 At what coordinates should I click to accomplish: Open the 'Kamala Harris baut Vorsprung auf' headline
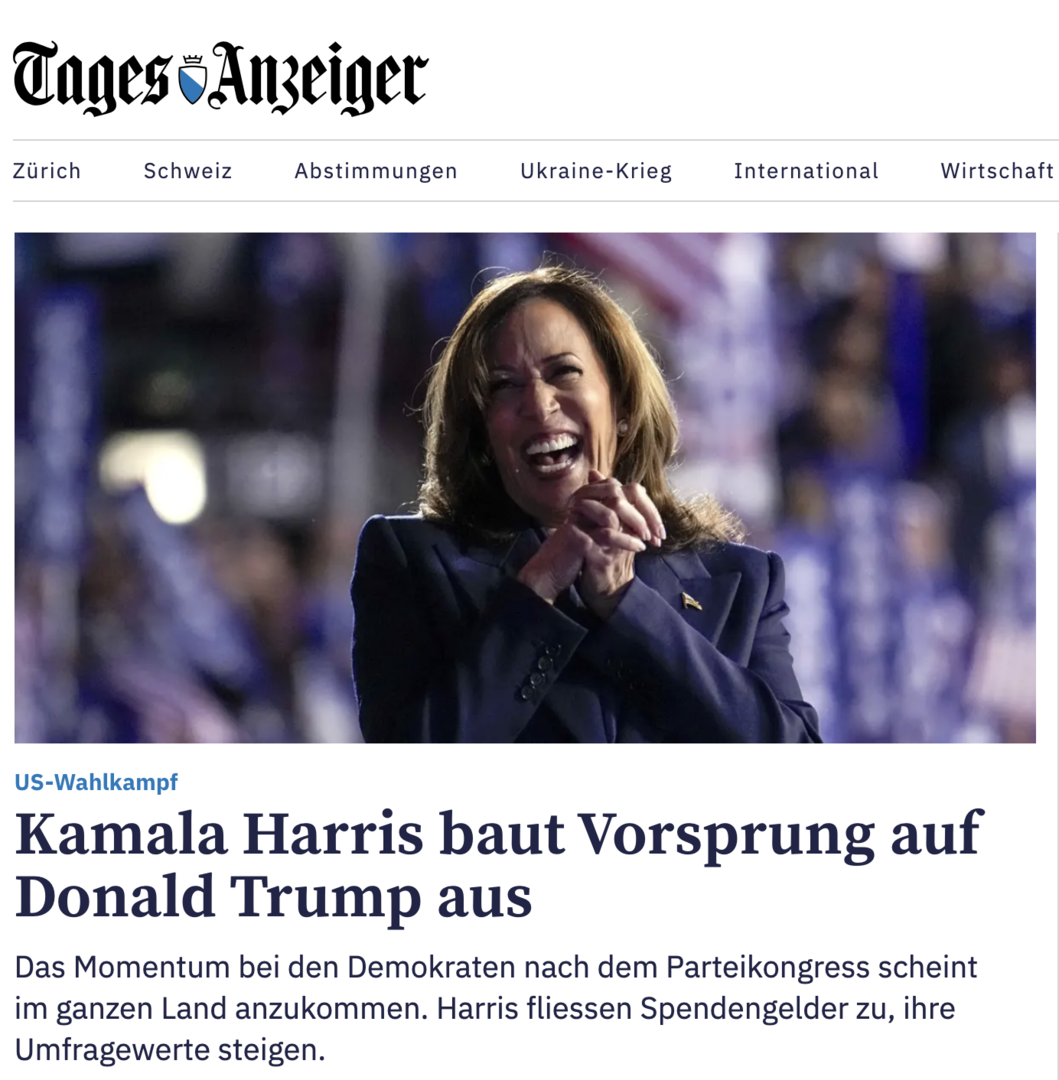pyautogui.click(x=499, y=835)
